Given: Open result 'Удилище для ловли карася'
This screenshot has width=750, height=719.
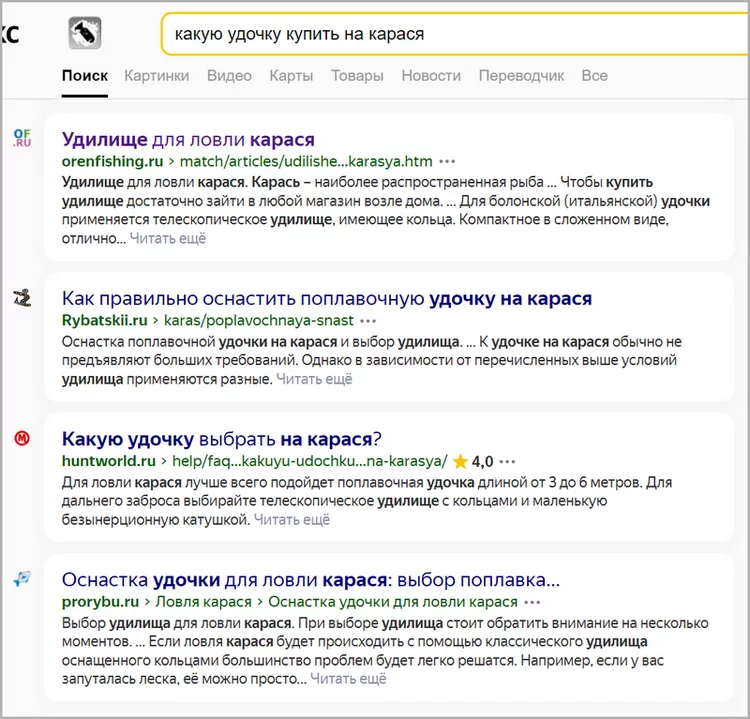Looking at the screenshot, I should [x=188, y=139].
